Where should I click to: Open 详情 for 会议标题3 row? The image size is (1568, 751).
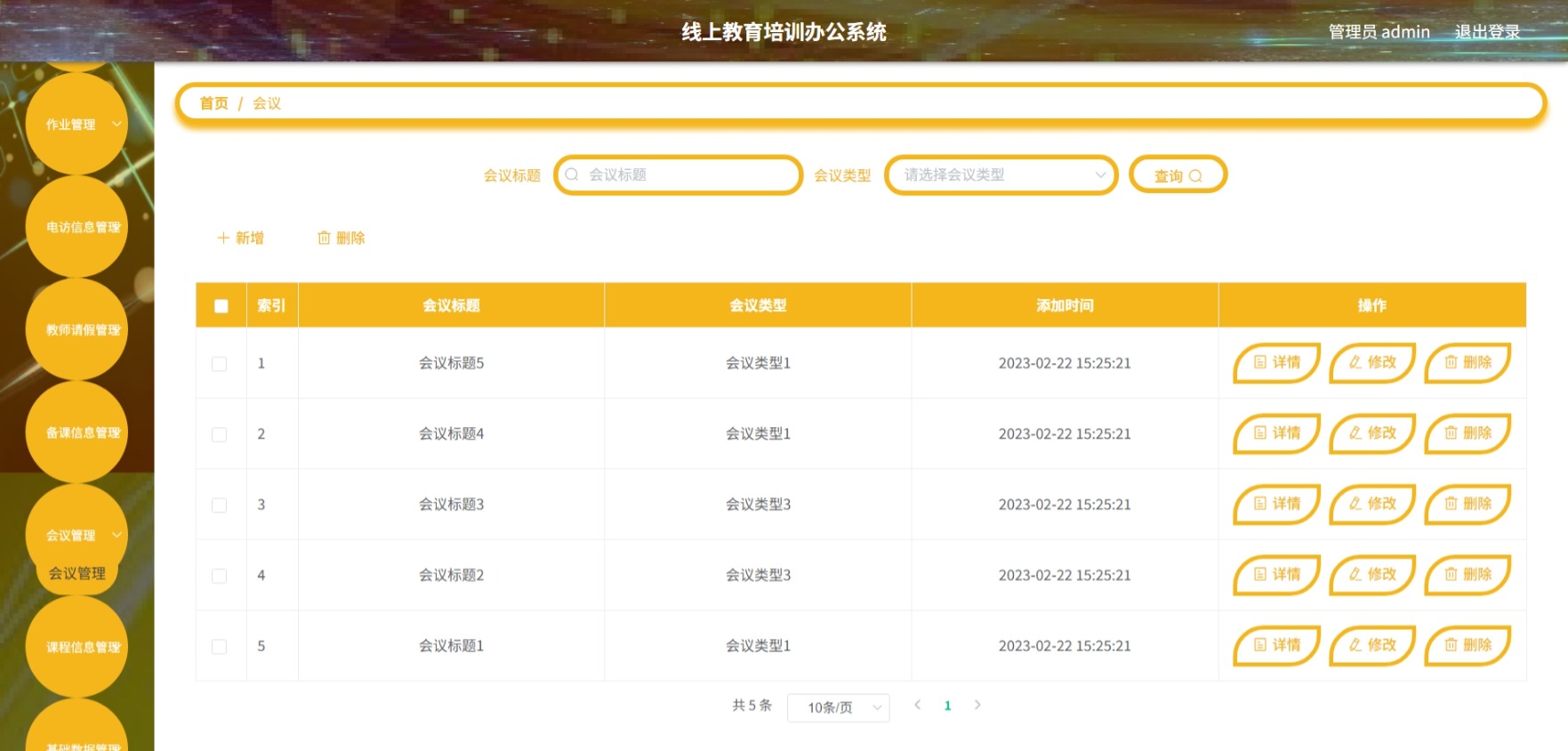point(1276,505)
